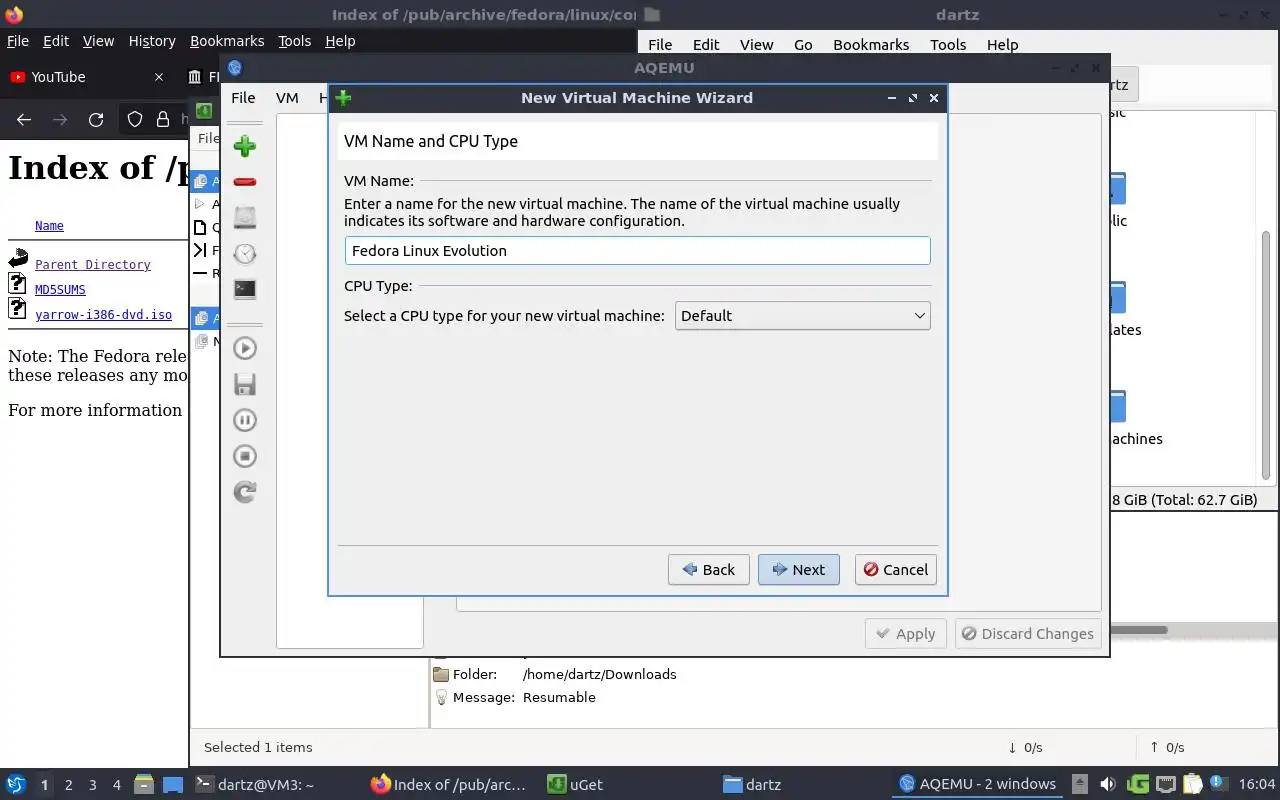Stop the VM with the stop icon

245,456
